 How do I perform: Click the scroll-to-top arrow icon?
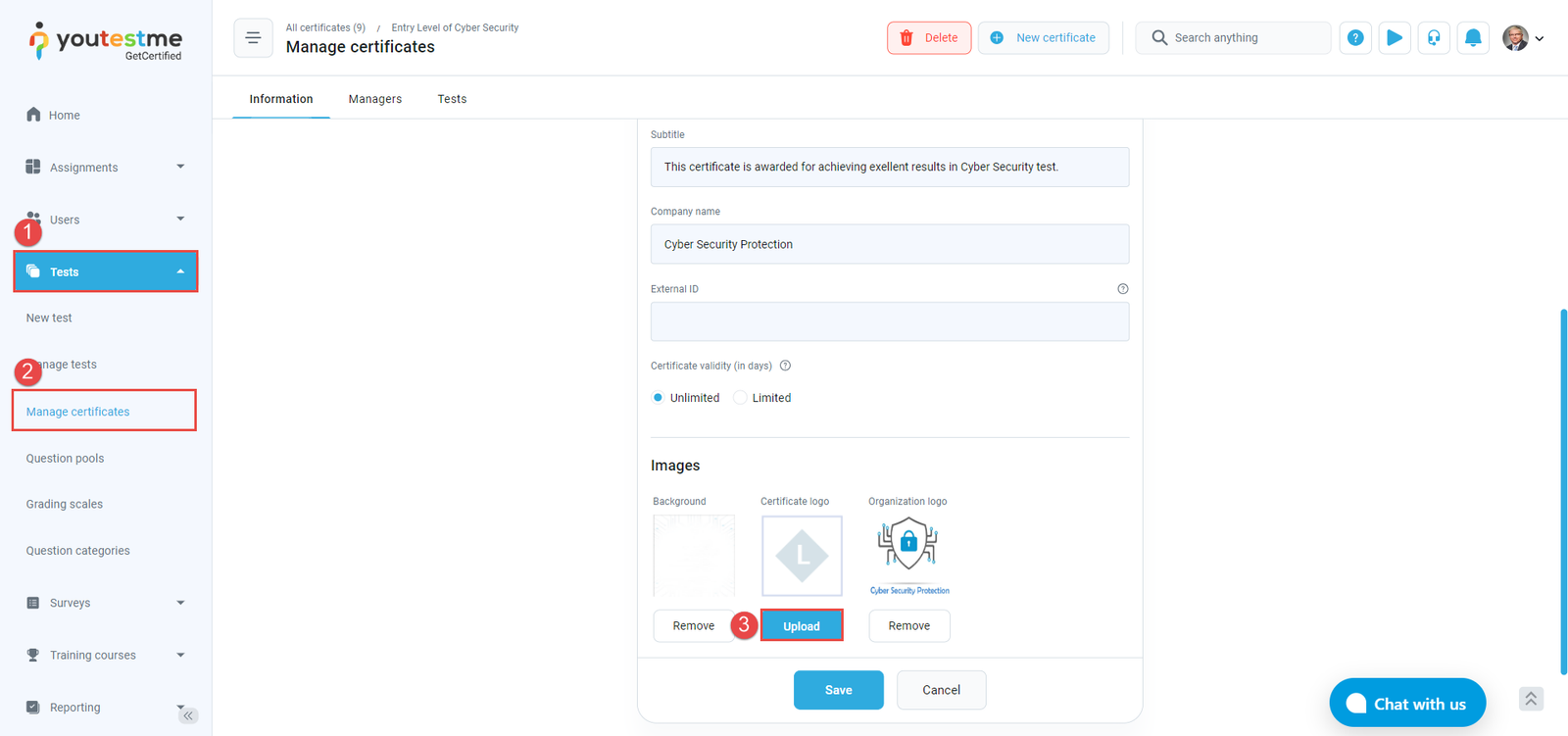[1531, 699]
